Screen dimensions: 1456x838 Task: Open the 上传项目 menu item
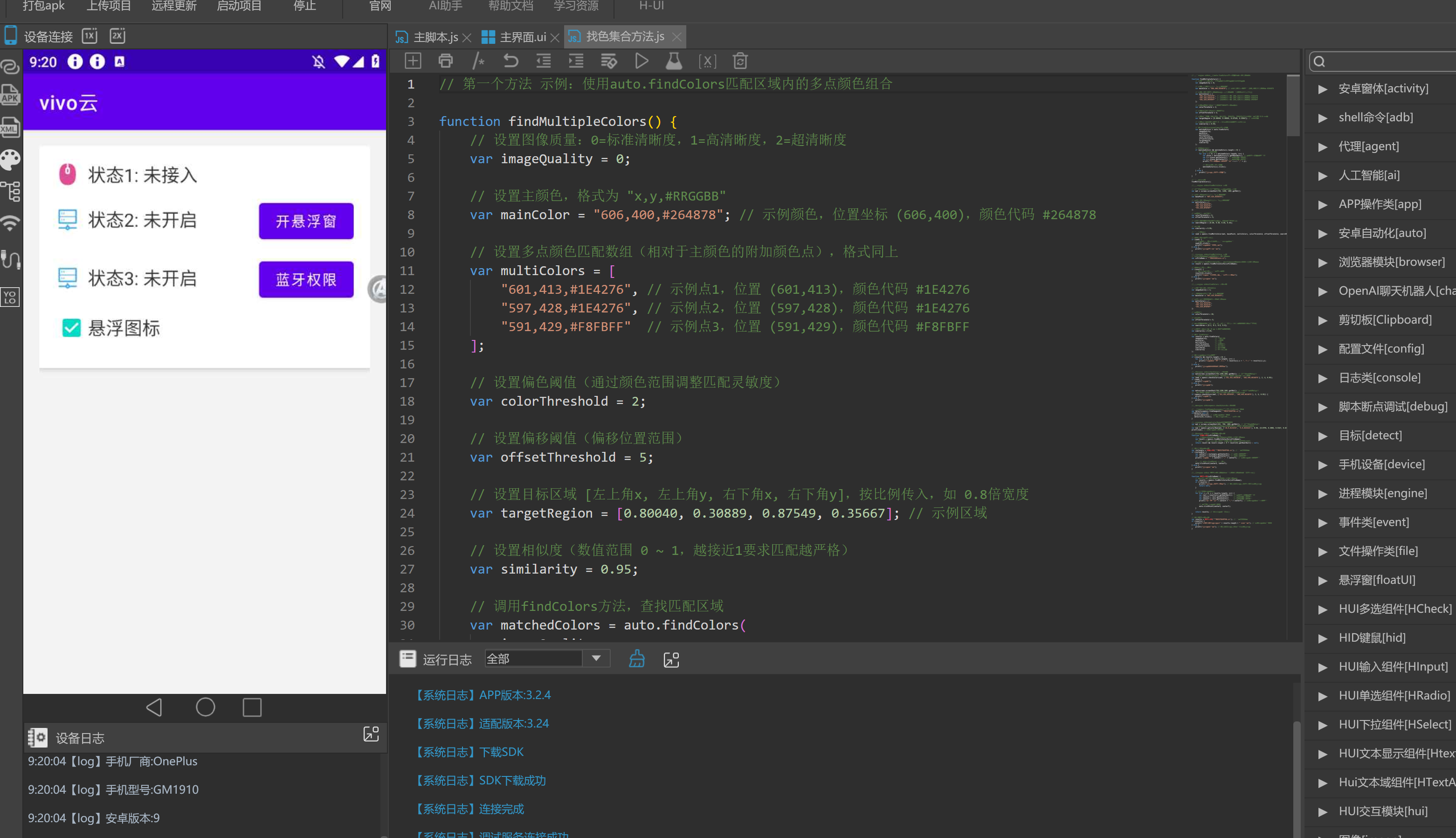pos(109,6)
